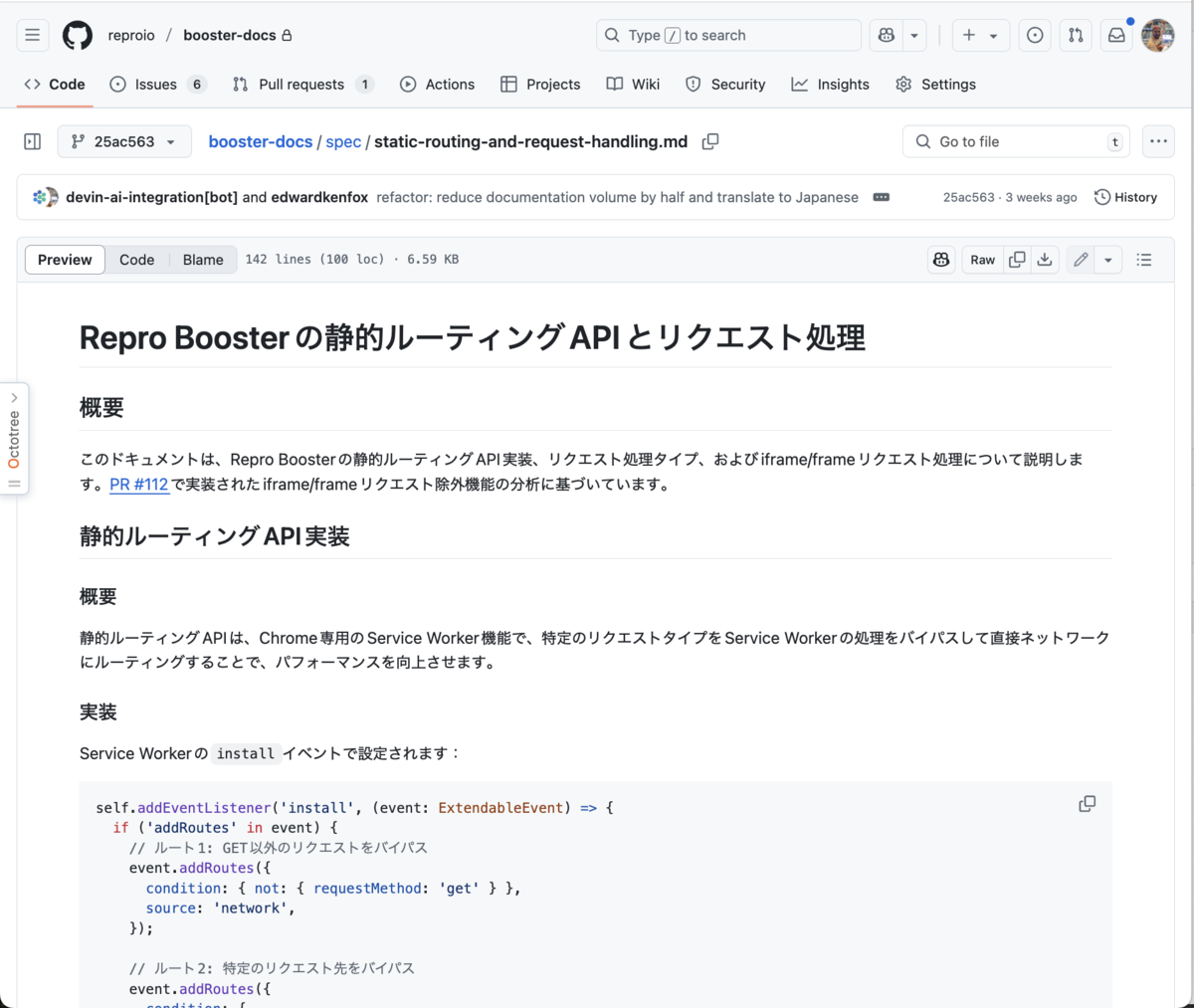This screenshot has height=1008, width=1194.
Task: Open the Security tab
Action: 725,85
